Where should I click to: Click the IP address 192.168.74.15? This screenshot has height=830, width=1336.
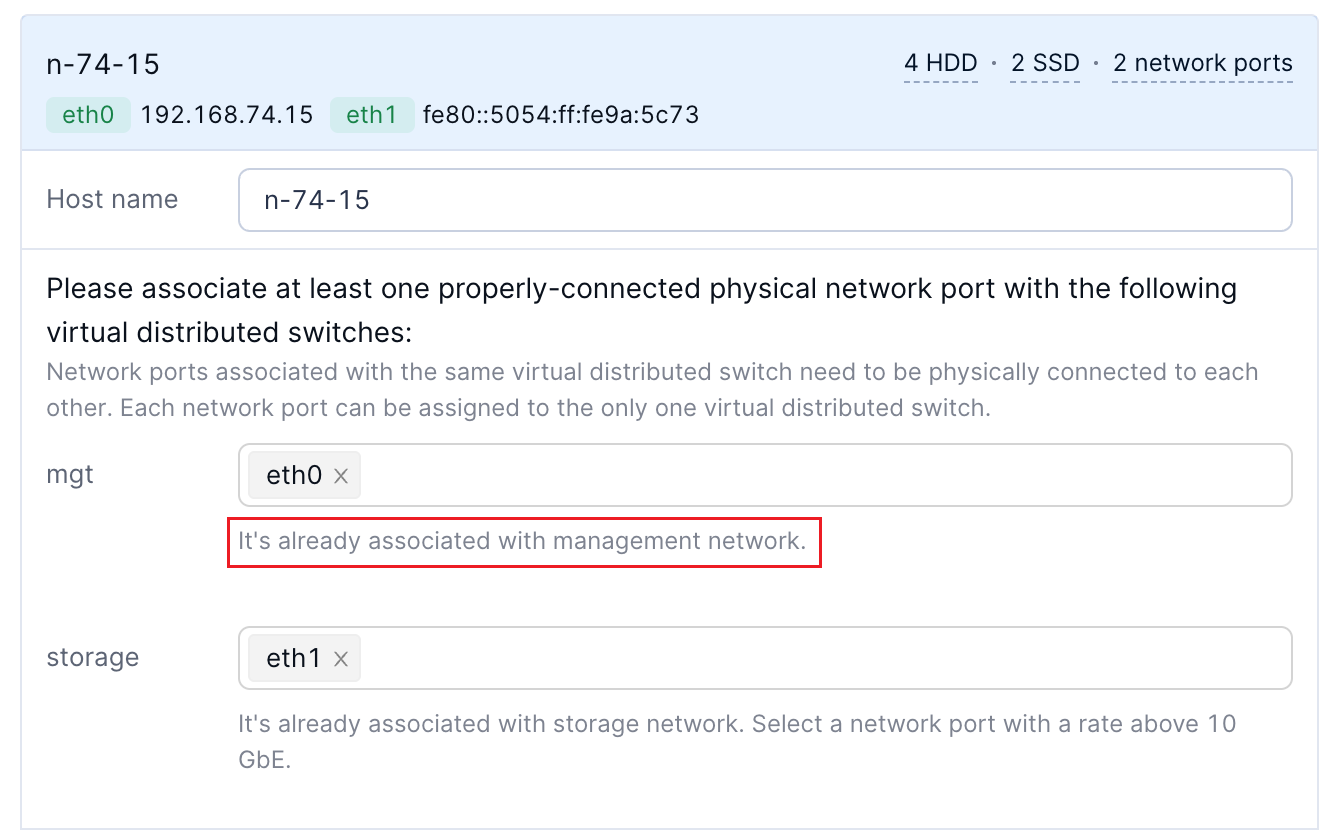tap(227, 115)
